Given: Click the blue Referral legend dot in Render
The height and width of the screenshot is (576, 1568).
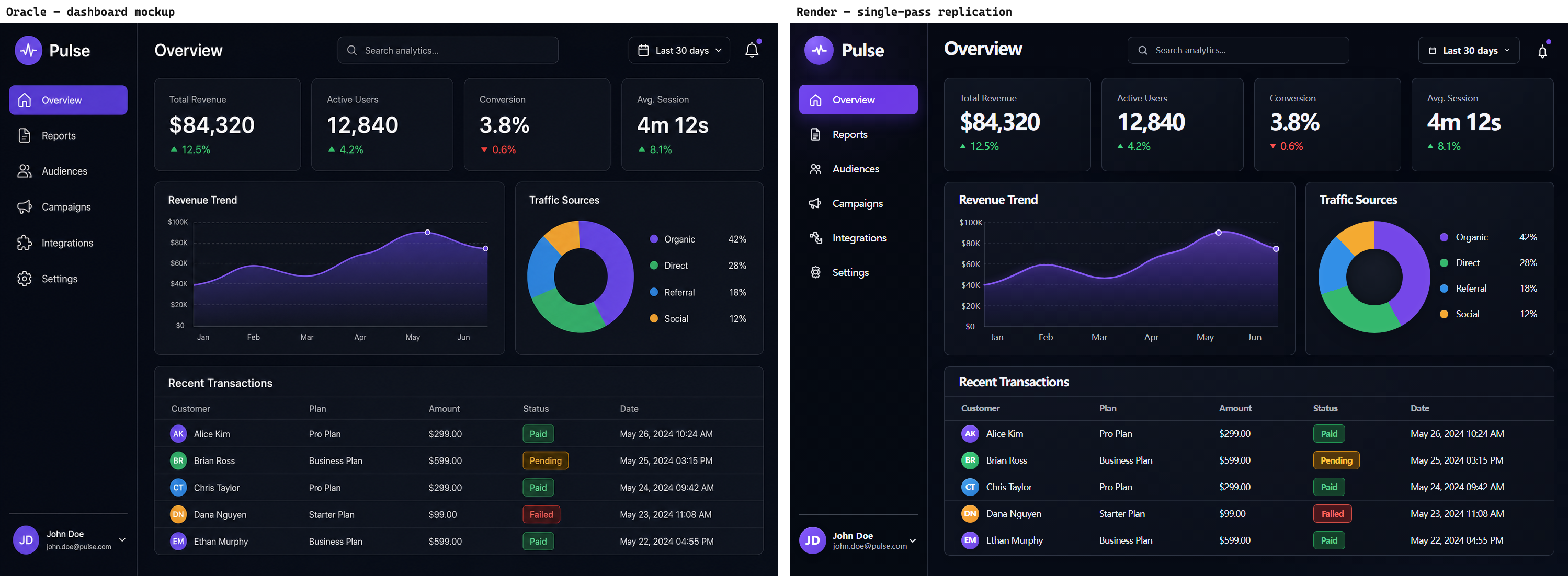Looking at the screenshot, I should pos(1443,289).
